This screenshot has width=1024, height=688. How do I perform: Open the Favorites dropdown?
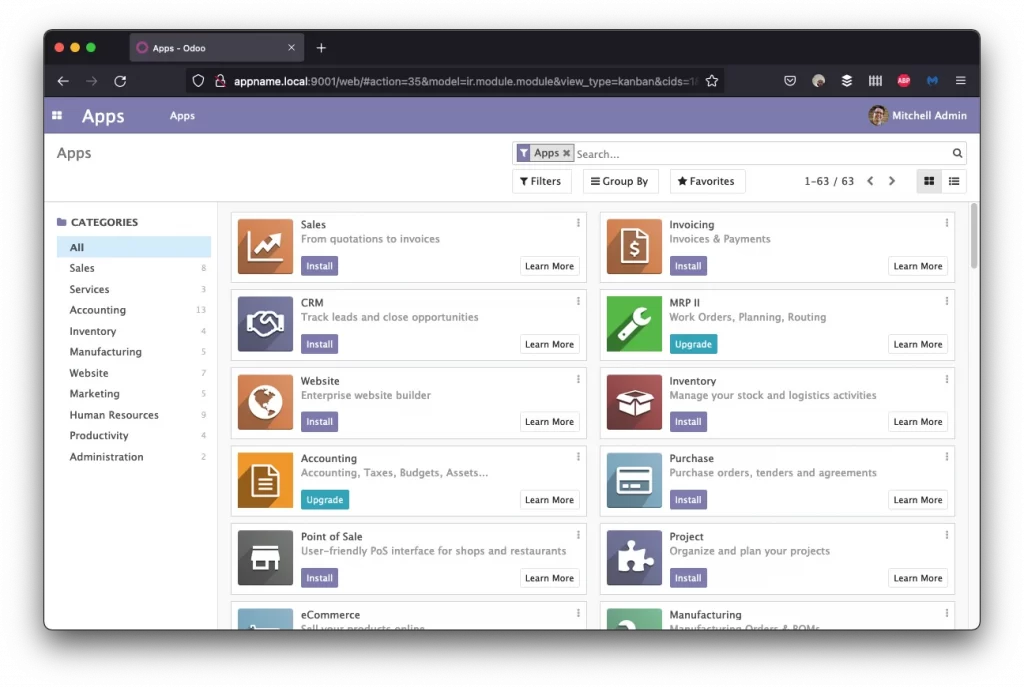pyautogui.click(x=707, y=181)
